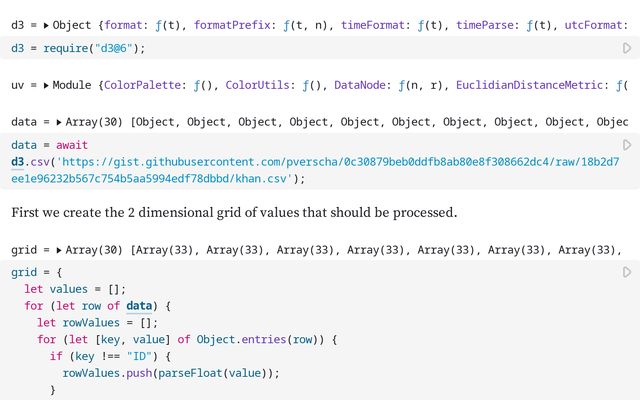Click the paragraph about 2 dimensional grid
Screen dimensions: 640x400
pos(234,213)
